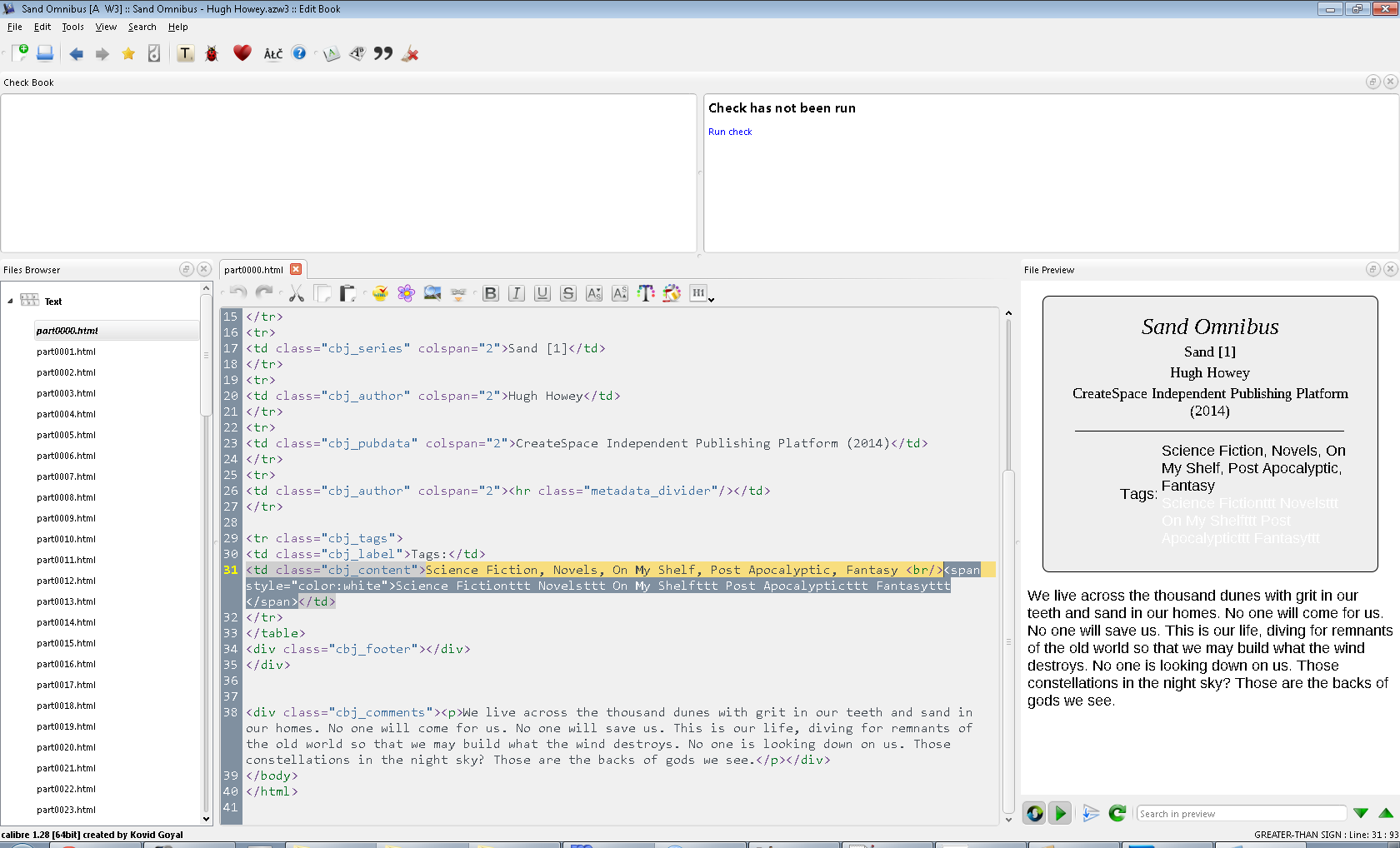Viewport: 1400px width, 848px height.
Task: Open the Search menu
Action: point(142,27)
